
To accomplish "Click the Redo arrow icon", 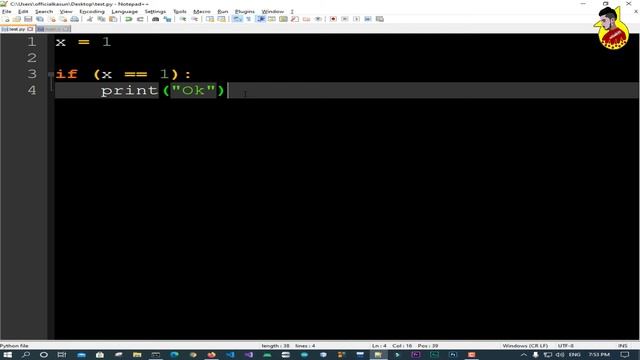I will tap(140, 19).
